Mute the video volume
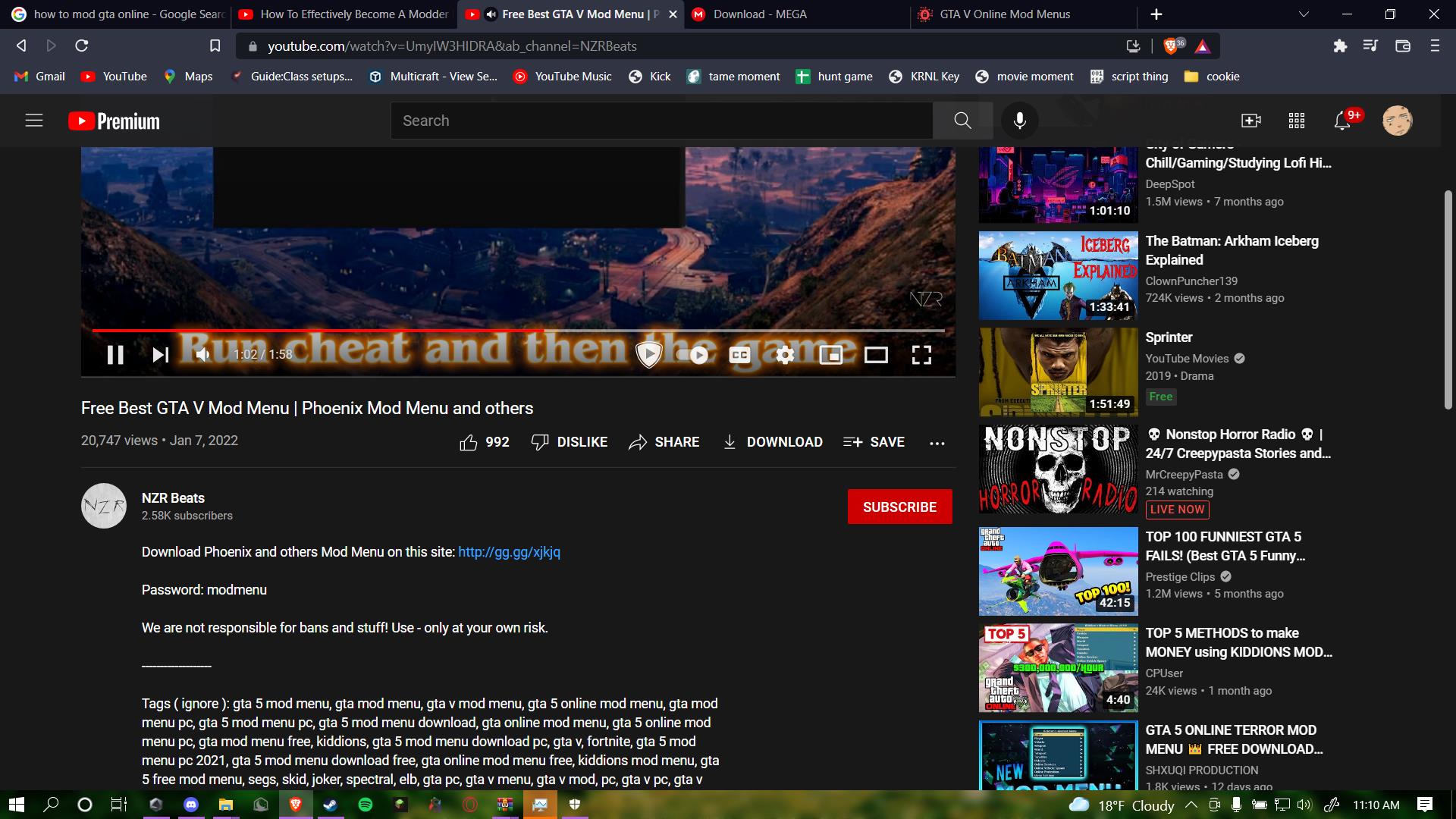 [202, 355]
